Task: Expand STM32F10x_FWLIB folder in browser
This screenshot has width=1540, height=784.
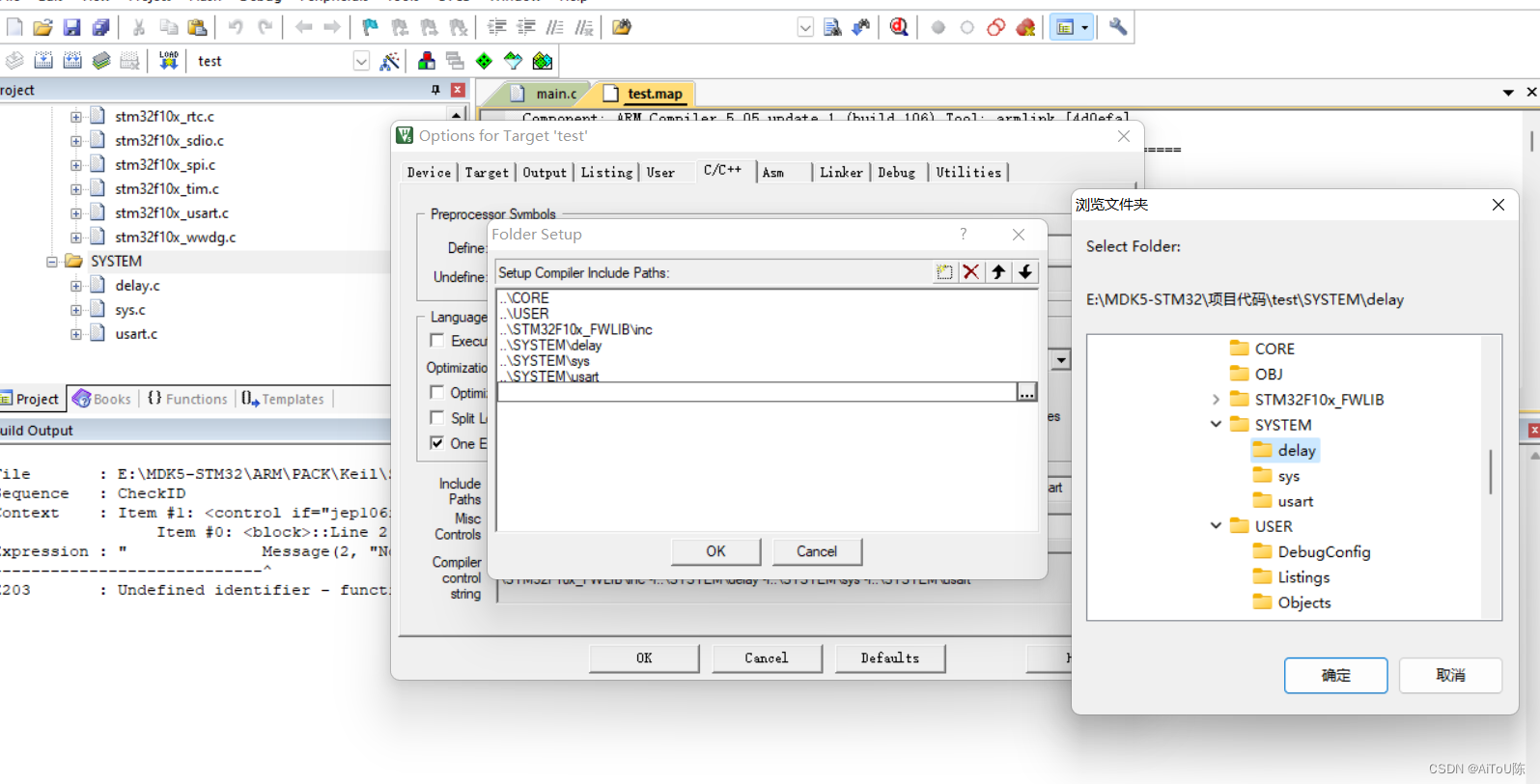Action: click(1216, 400)
